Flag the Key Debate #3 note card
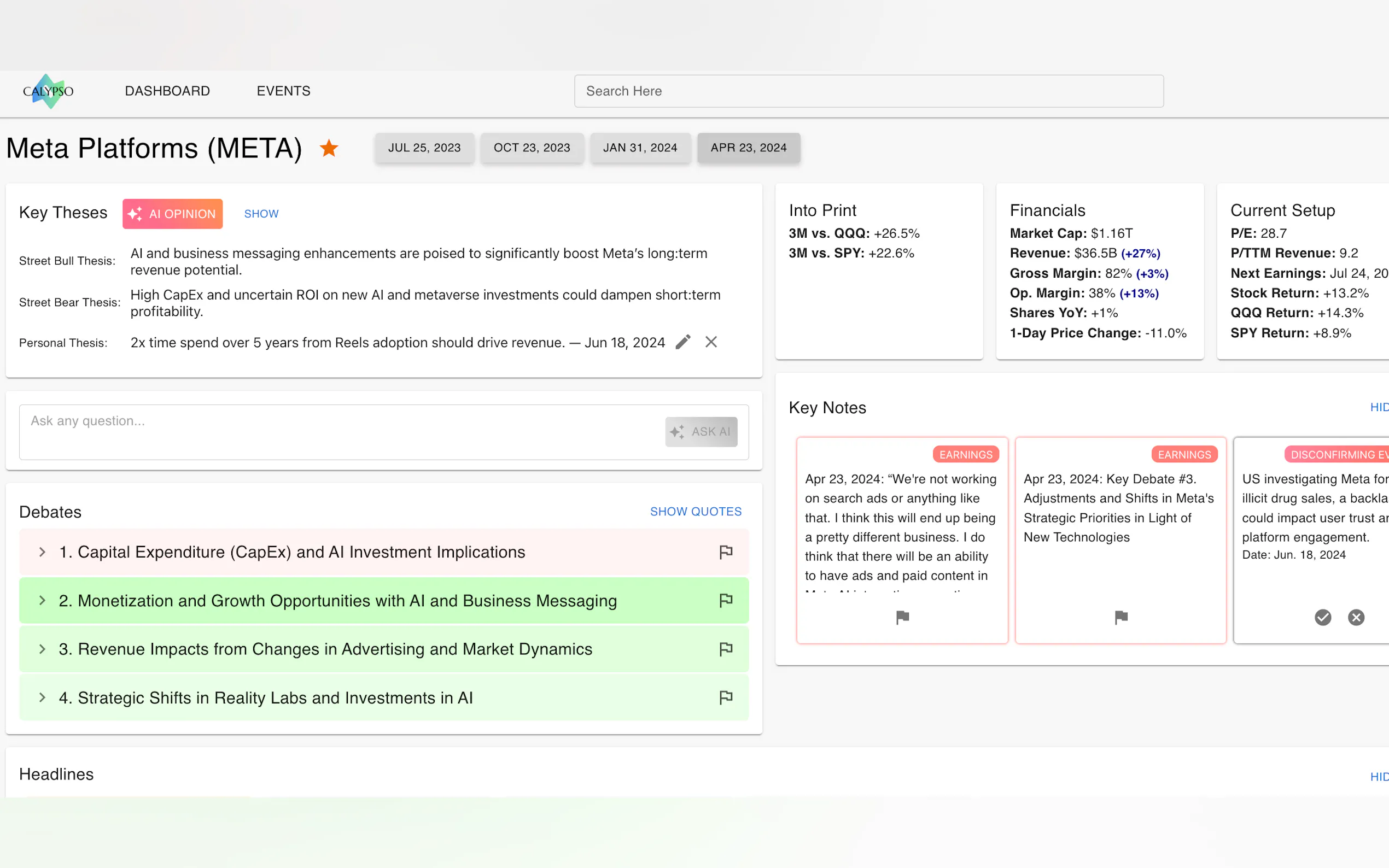The width and height of the screenshot is (1389, 868). coord(1120,617)
